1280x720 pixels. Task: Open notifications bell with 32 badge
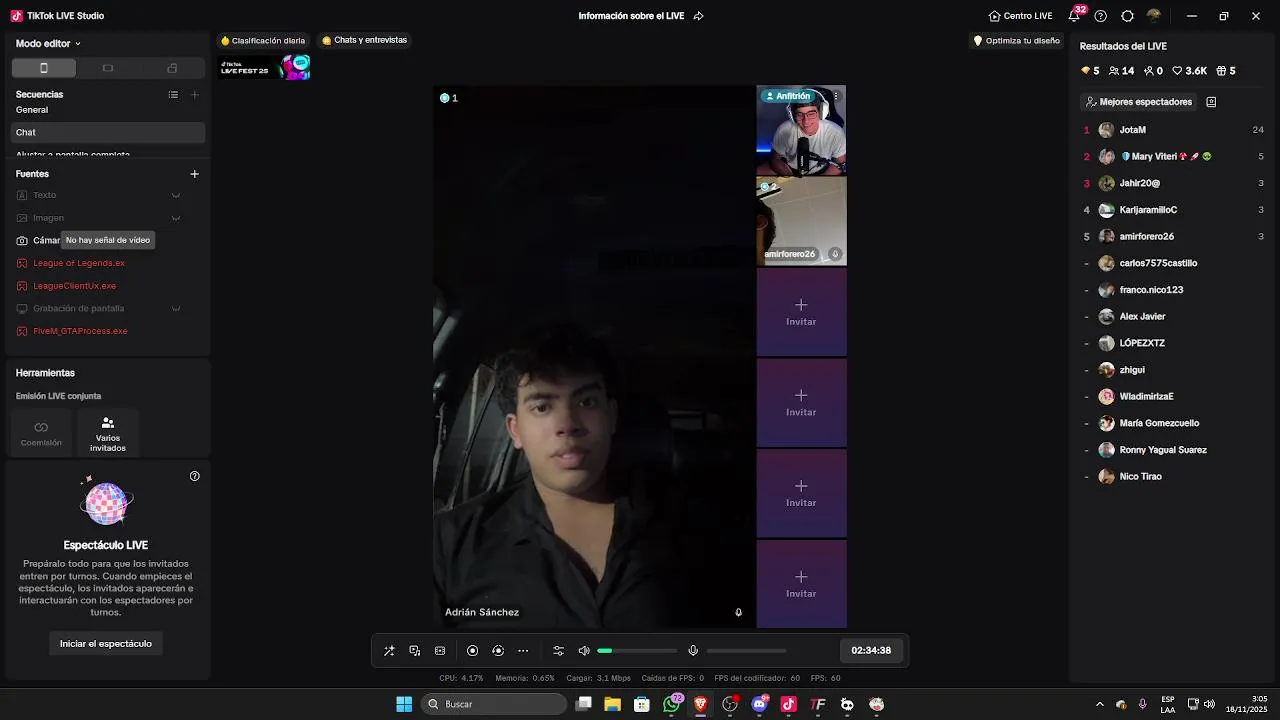pyautogui.click(x=1074, y=16)
